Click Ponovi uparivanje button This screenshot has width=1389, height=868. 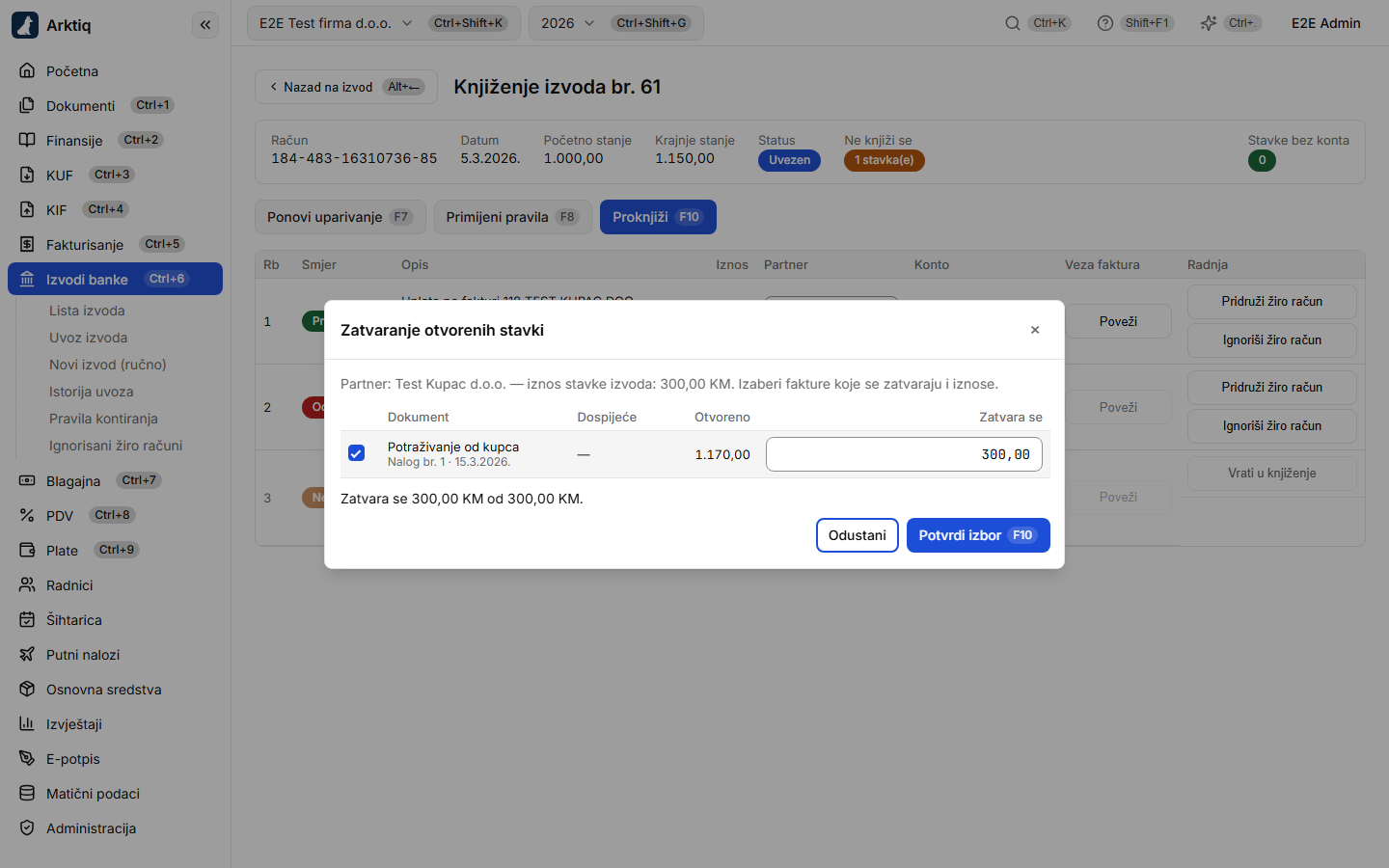340,217
